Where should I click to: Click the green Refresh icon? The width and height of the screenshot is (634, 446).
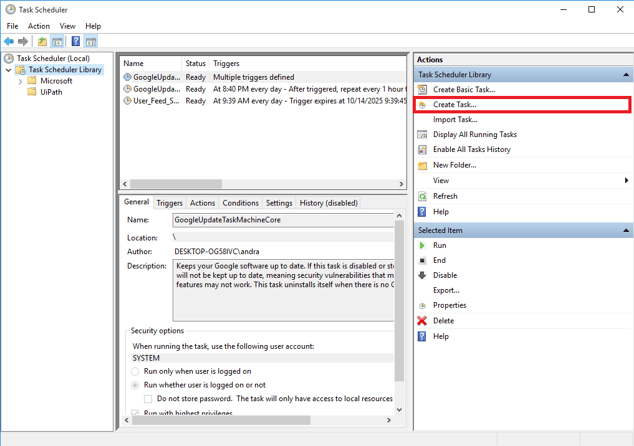(423, 197)
